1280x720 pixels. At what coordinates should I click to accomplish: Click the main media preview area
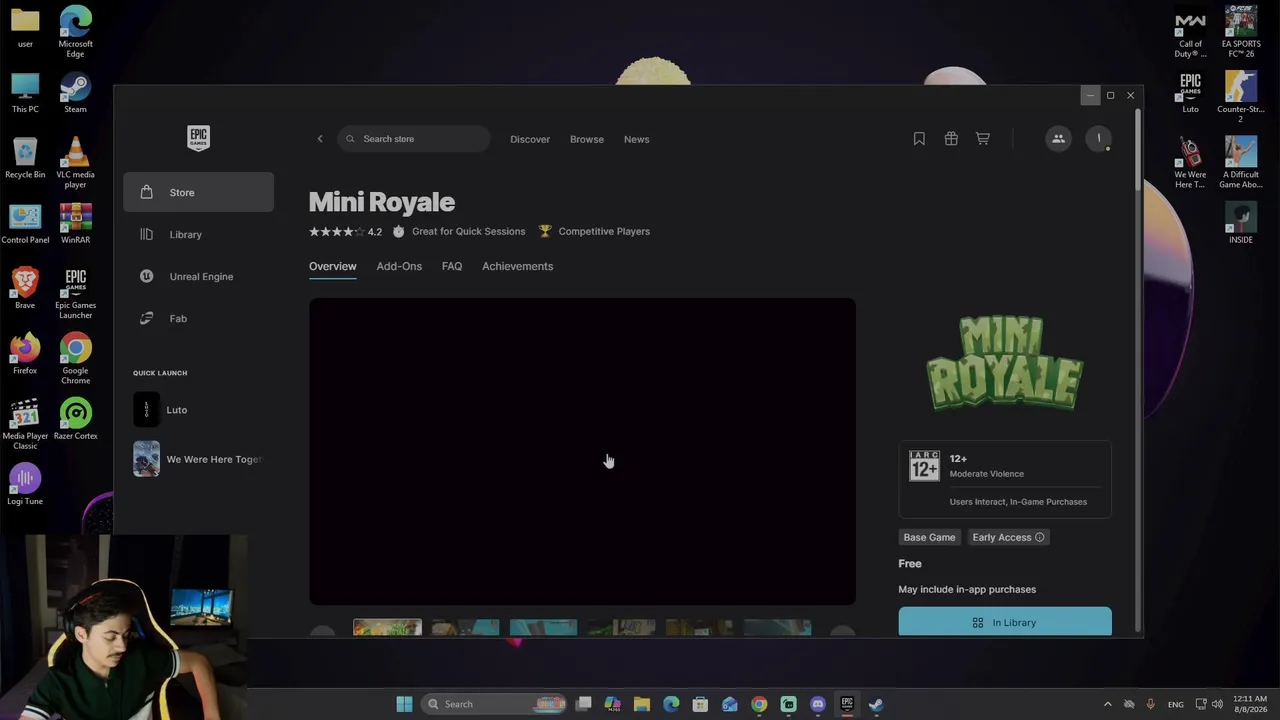582,451
